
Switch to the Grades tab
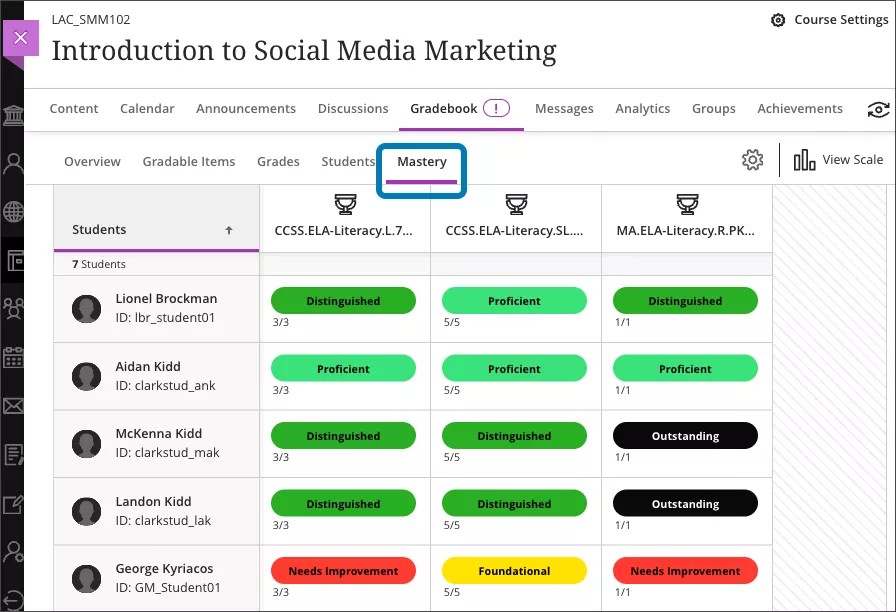point(278,161)
